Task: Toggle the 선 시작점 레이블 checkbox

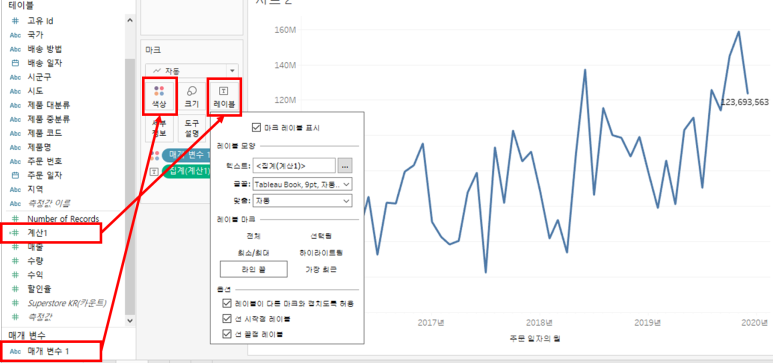Action: click(227, 318)
